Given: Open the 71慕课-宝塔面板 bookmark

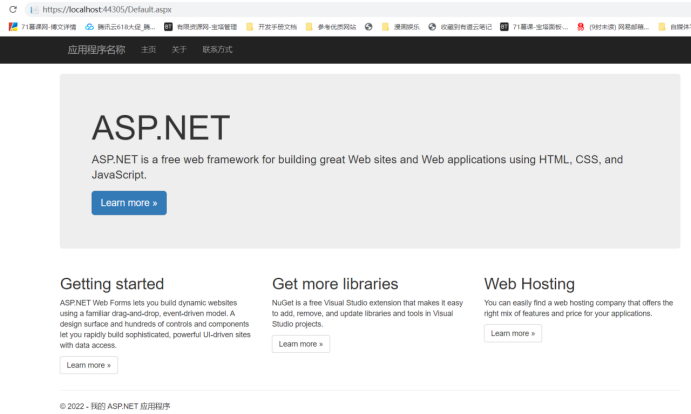Looking at the screenshot, I should [x=534, y=27].
